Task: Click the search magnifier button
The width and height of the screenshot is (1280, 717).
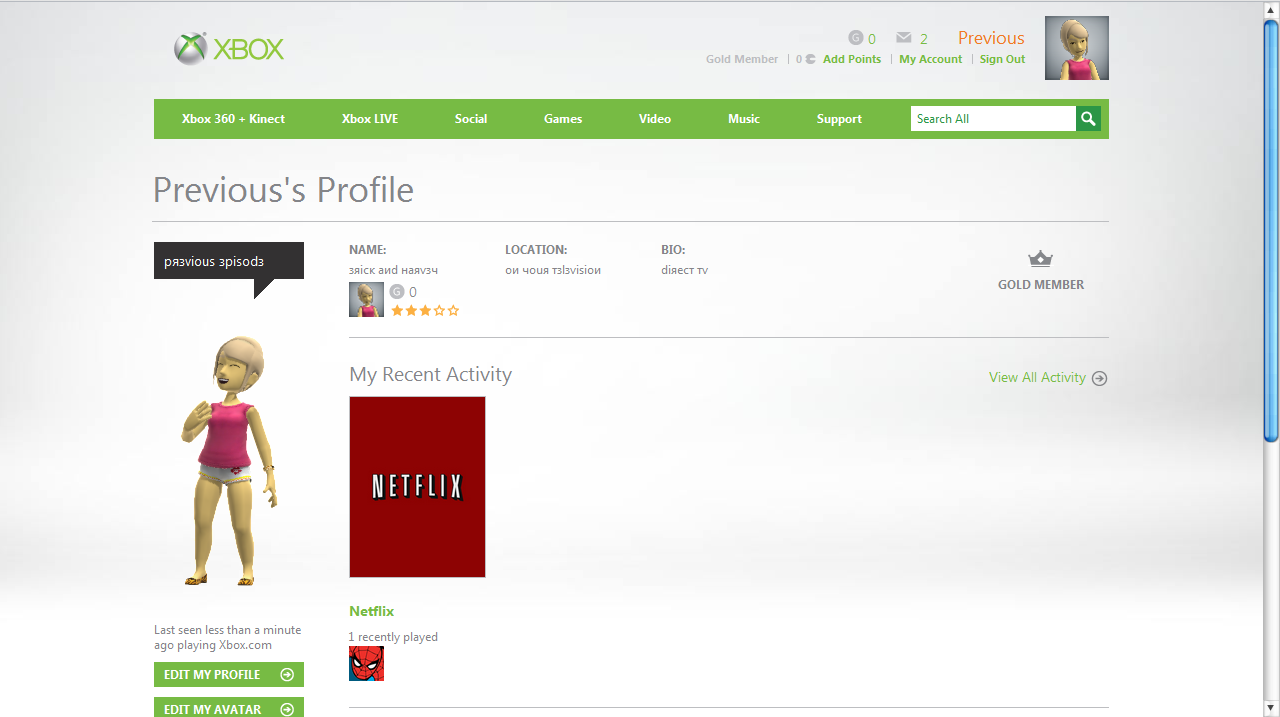Action: pyautogui.click(x=1088, y=119)
